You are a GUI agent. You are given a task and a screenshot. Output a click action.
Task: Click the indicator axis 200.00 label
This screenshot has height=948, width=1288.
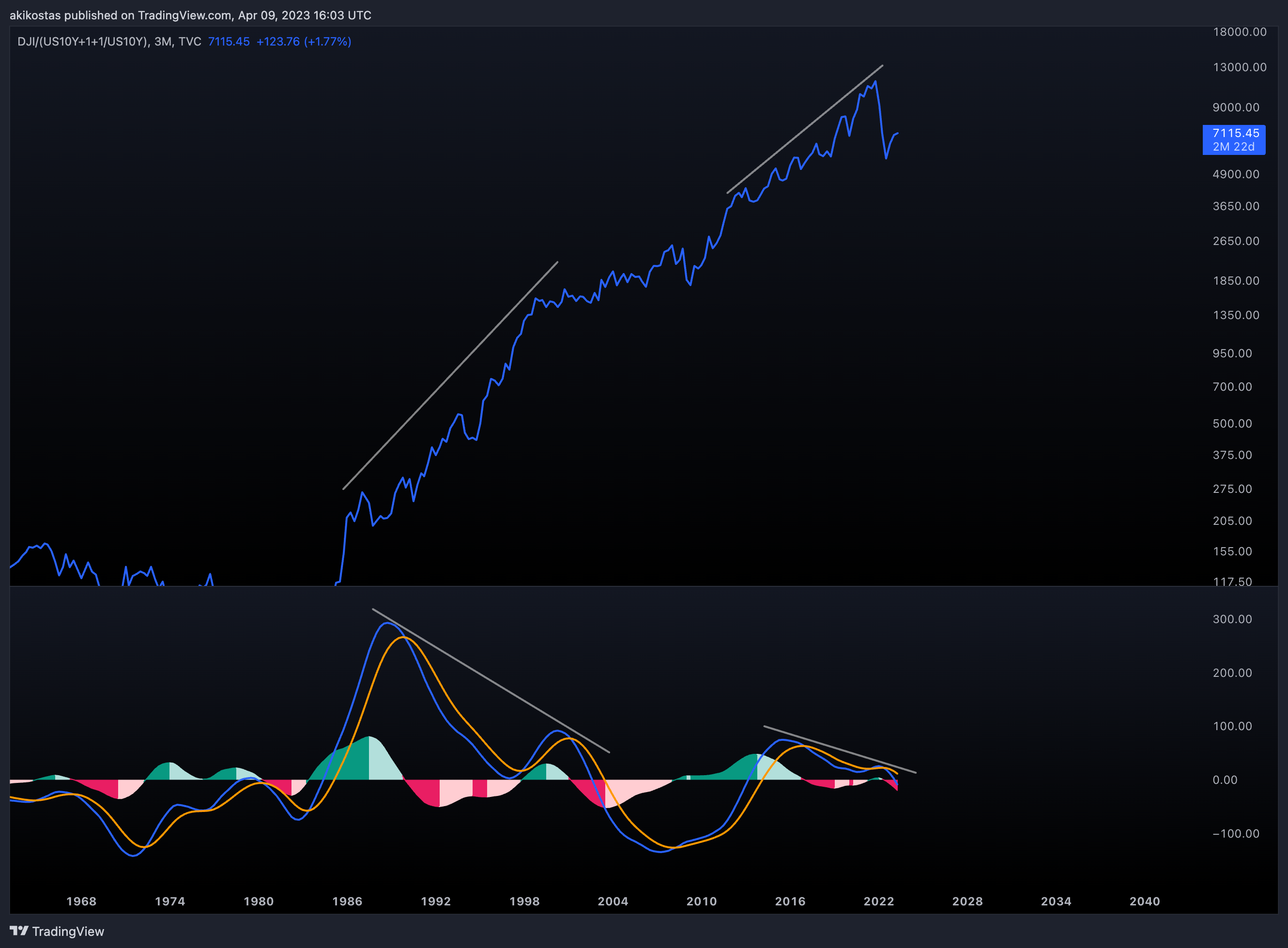click(x=1232, y=673)
